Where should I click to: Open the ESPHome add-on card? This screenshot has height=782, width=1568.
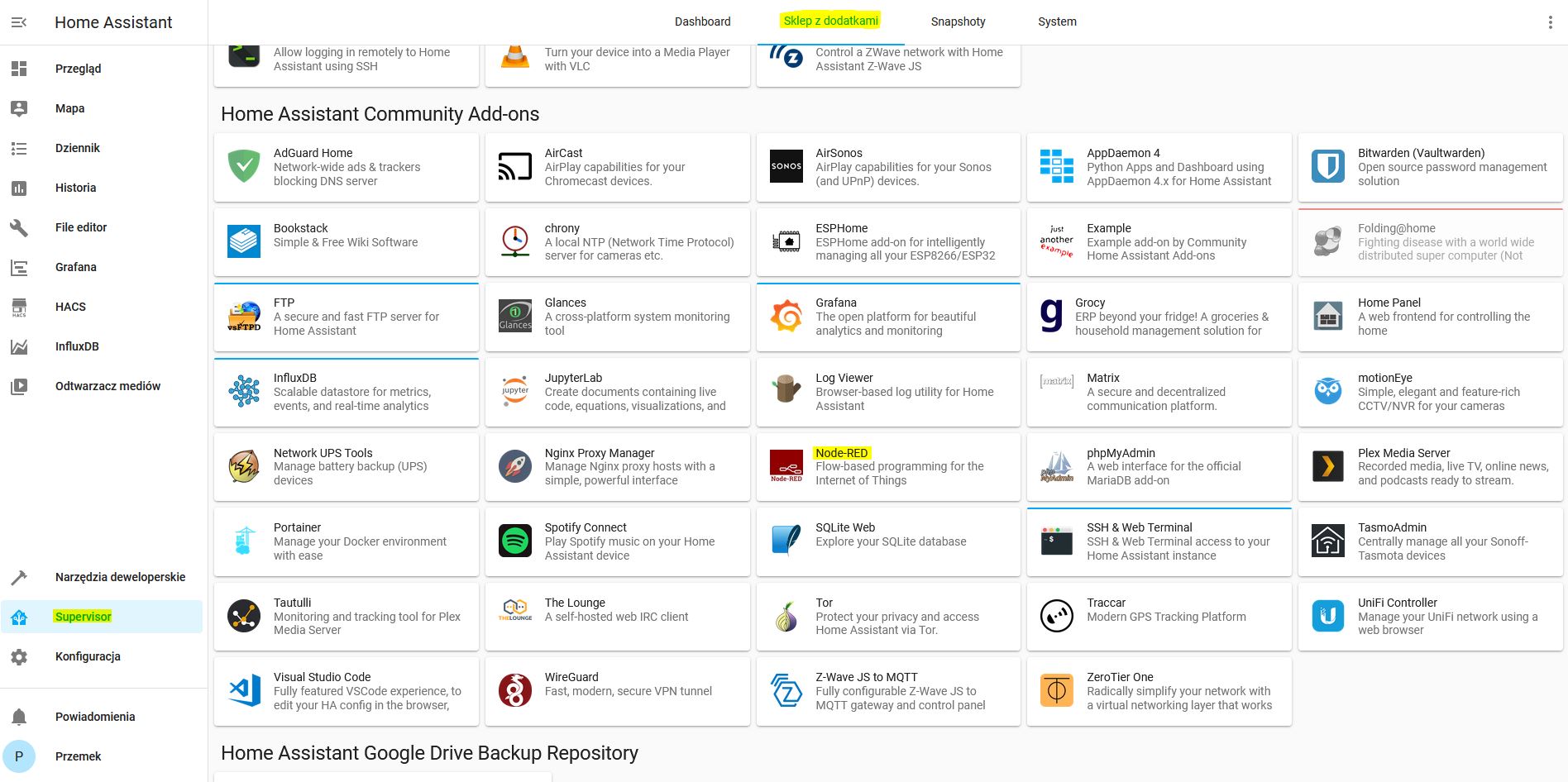click(x=887, y=242)
